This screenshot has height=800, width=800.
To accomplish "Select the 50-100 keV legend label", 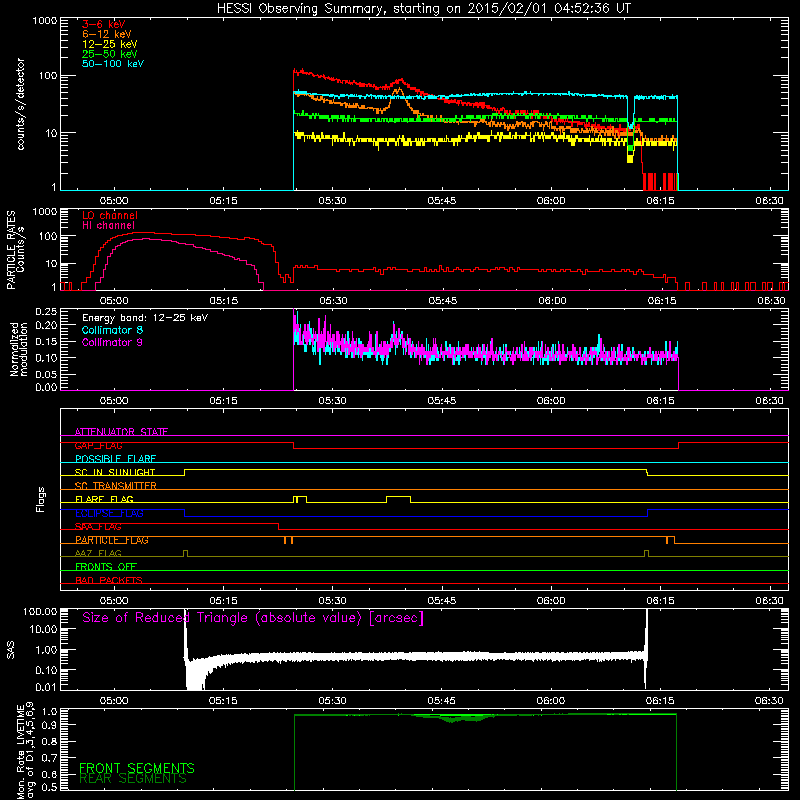I will click(113, 64).
